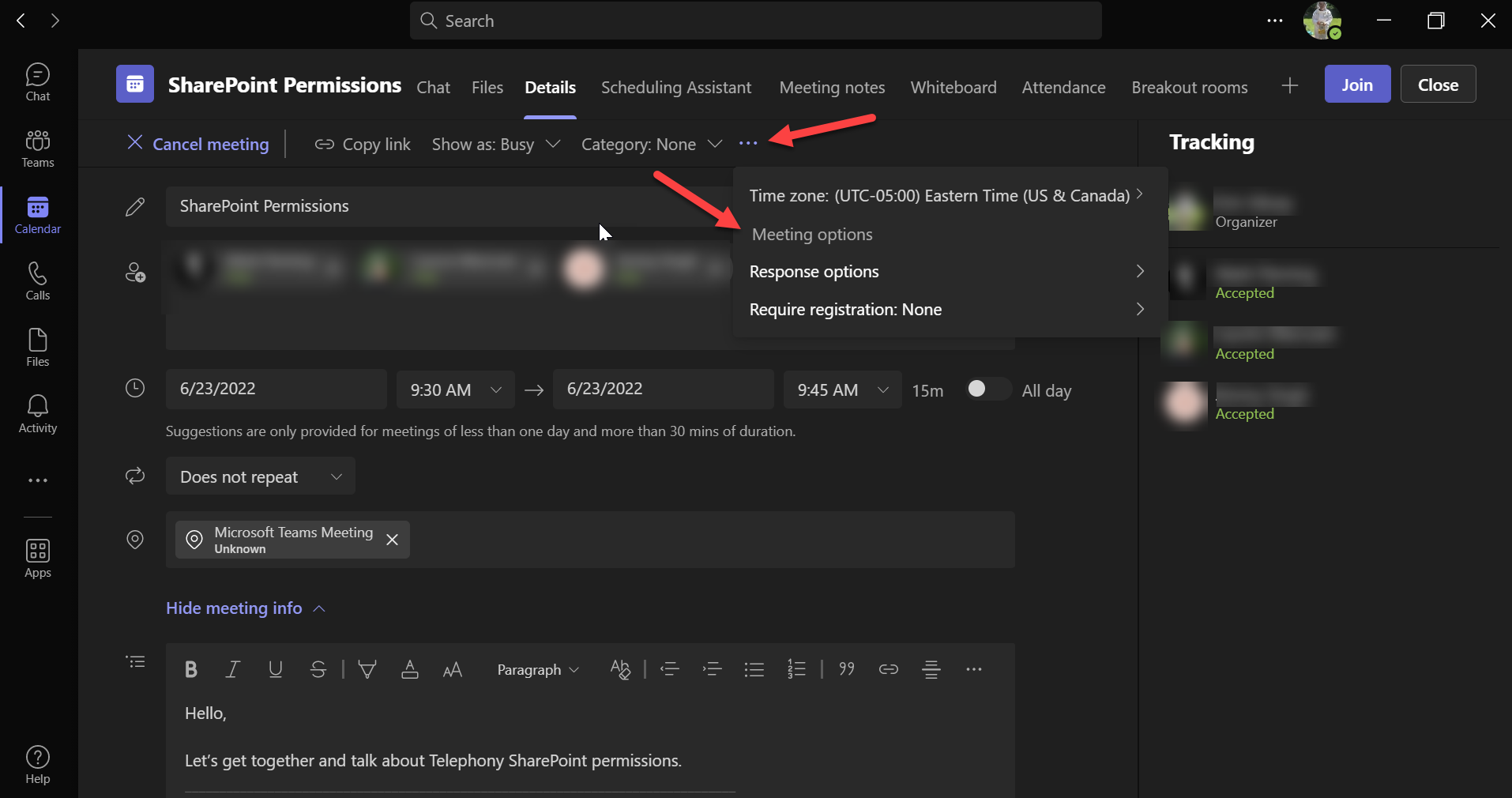Switch to the Scheduling Assistant tab
This screenshot has height=798, width=1512.
pyautogui.click(x=675, y=88)
